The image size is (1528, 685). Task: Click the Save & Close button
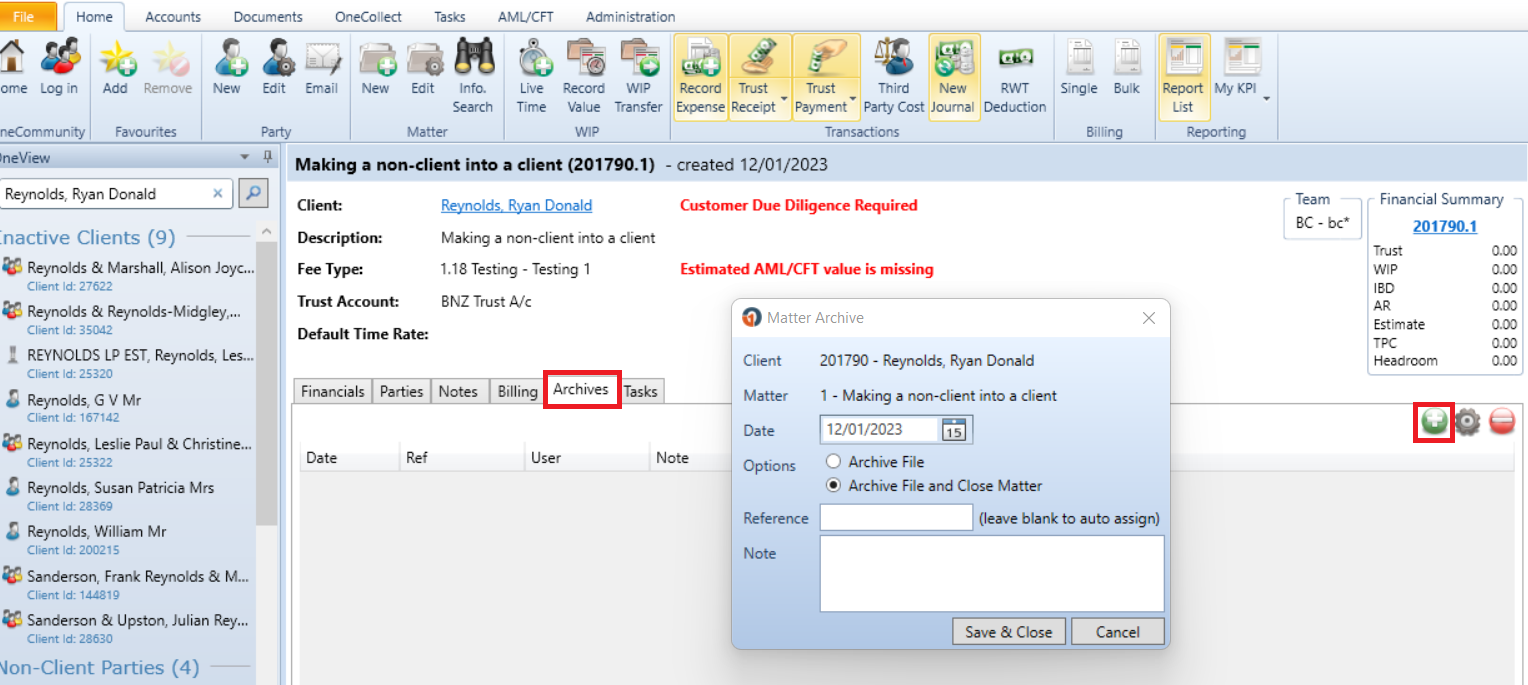click(x=1008, y=632)
